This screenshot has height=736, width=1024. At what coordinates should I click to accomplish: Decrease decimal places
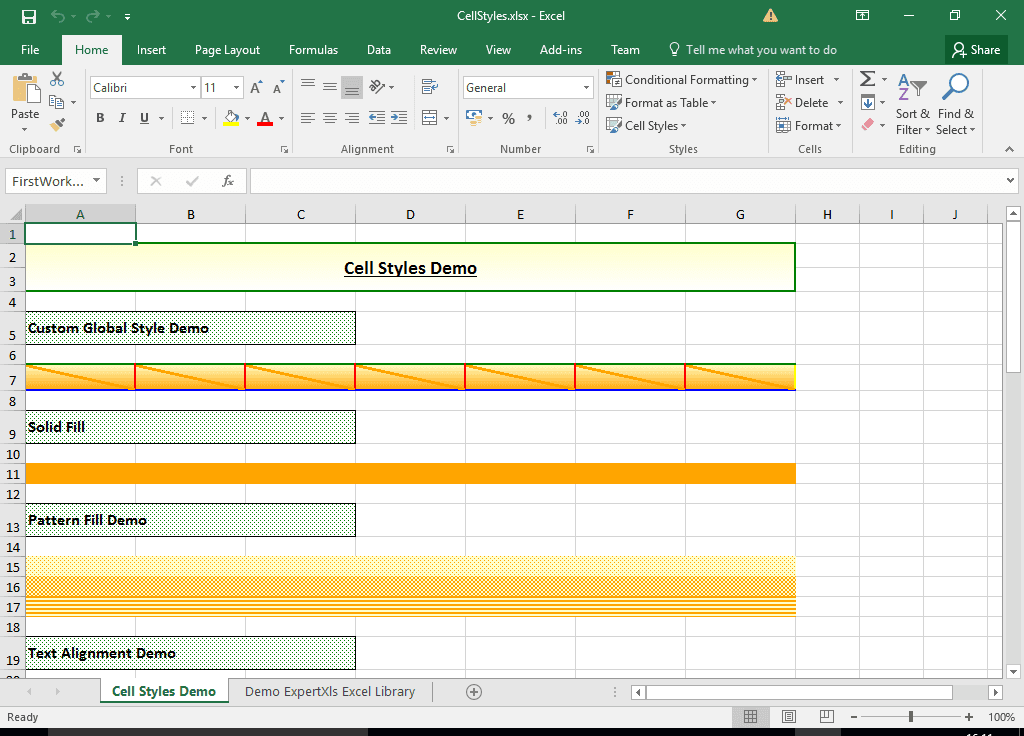(583, 118)
